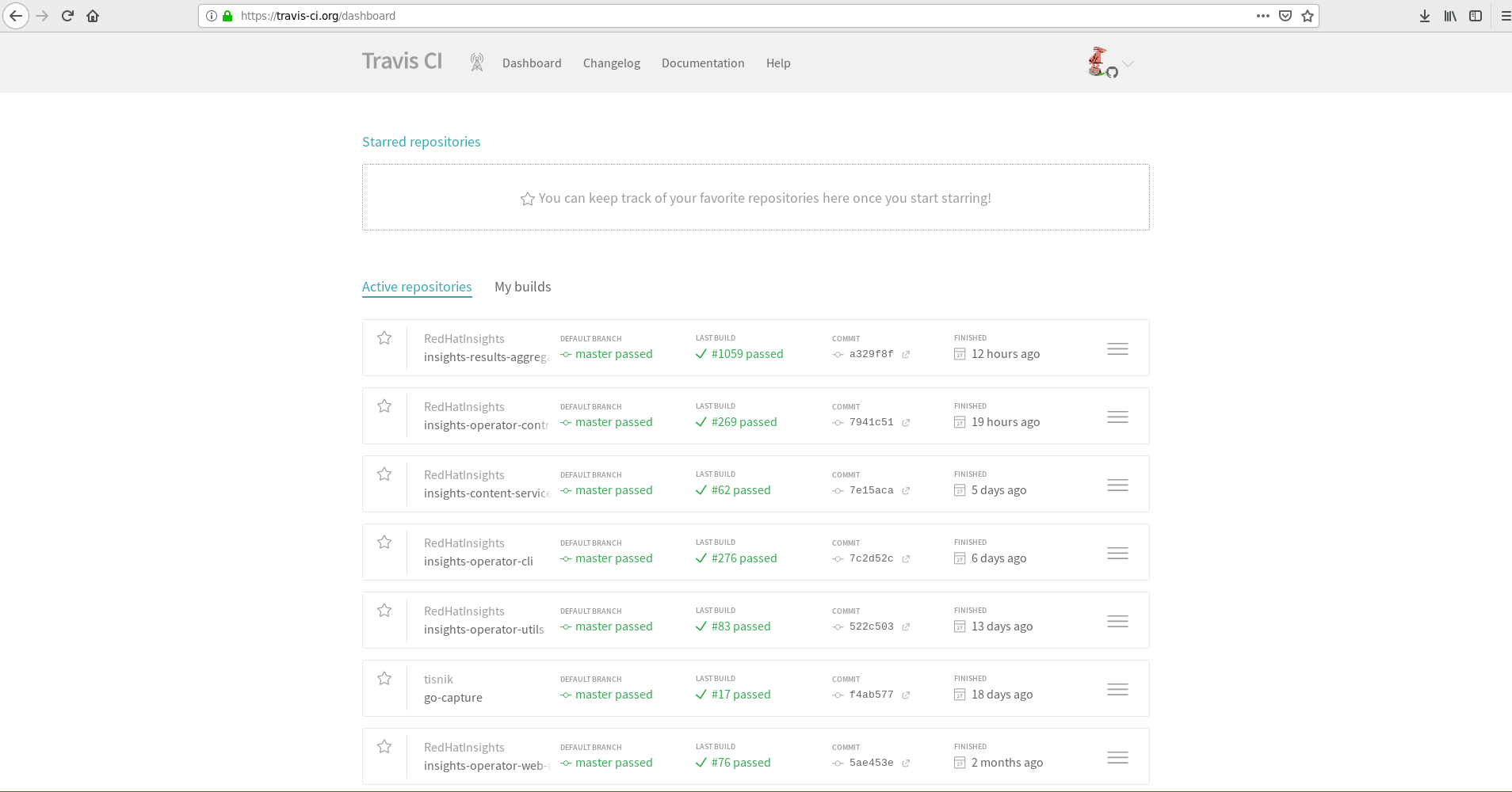Open Help in top navigation

[x=778, y=63]
